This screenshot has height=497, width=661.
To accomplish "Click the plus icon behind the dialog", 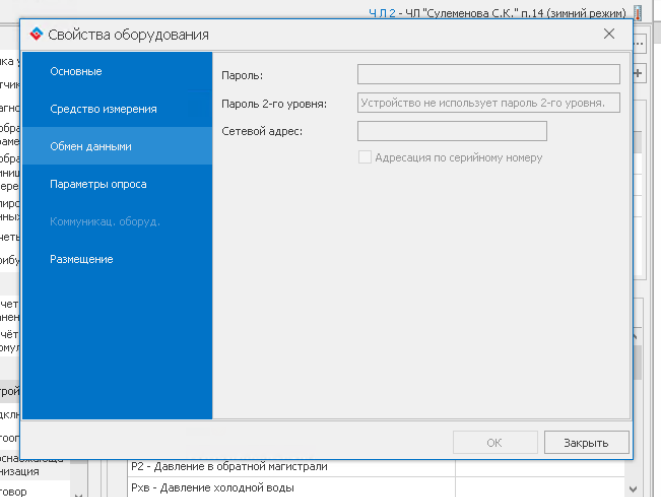I will [x=638, y=73].
